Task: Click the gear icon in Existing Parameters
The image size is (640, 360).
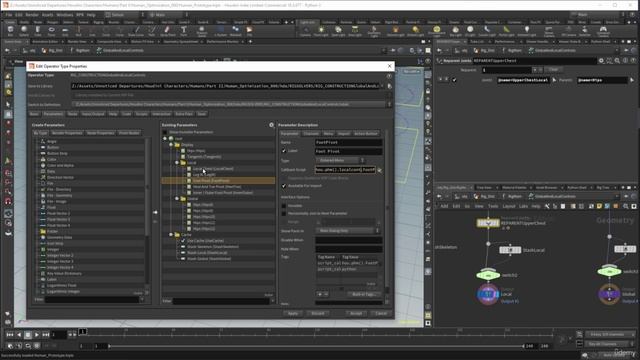Action: [271, 125]
